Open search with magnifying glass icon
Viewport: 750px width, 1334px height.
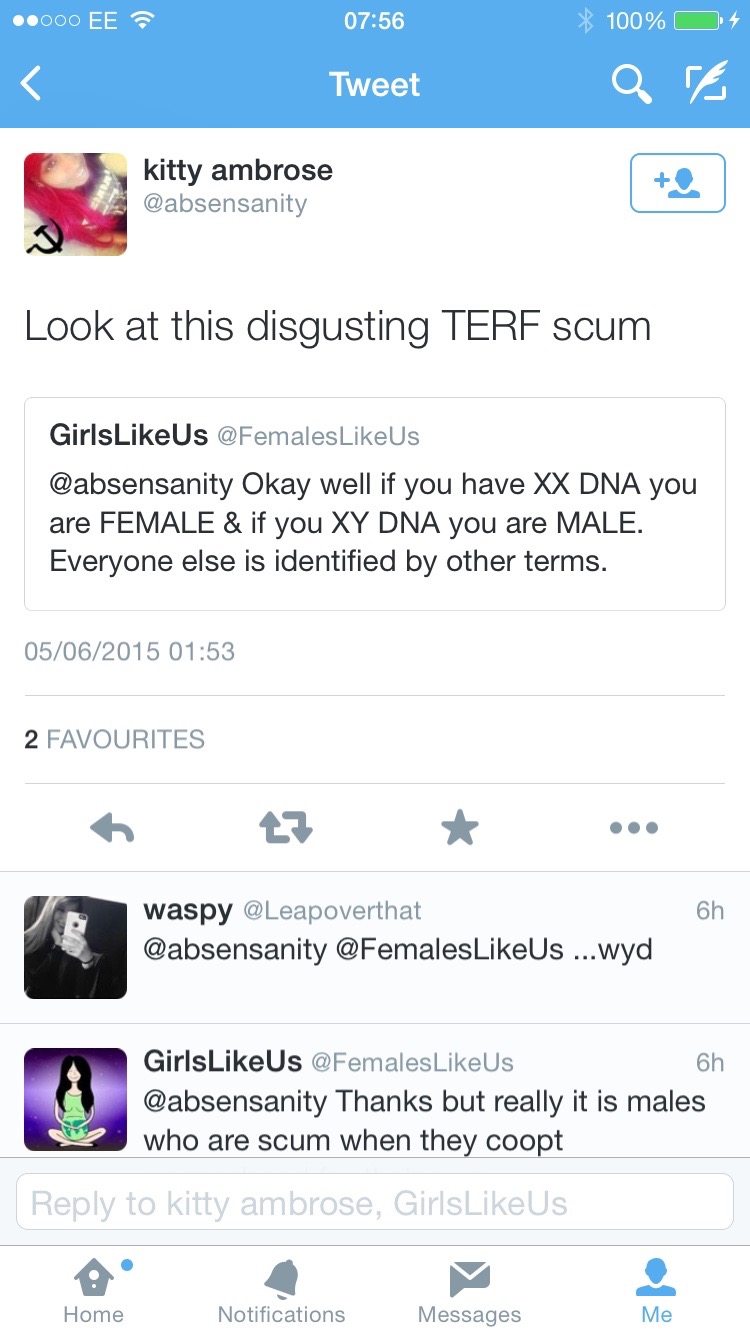(x=631, y=84)
